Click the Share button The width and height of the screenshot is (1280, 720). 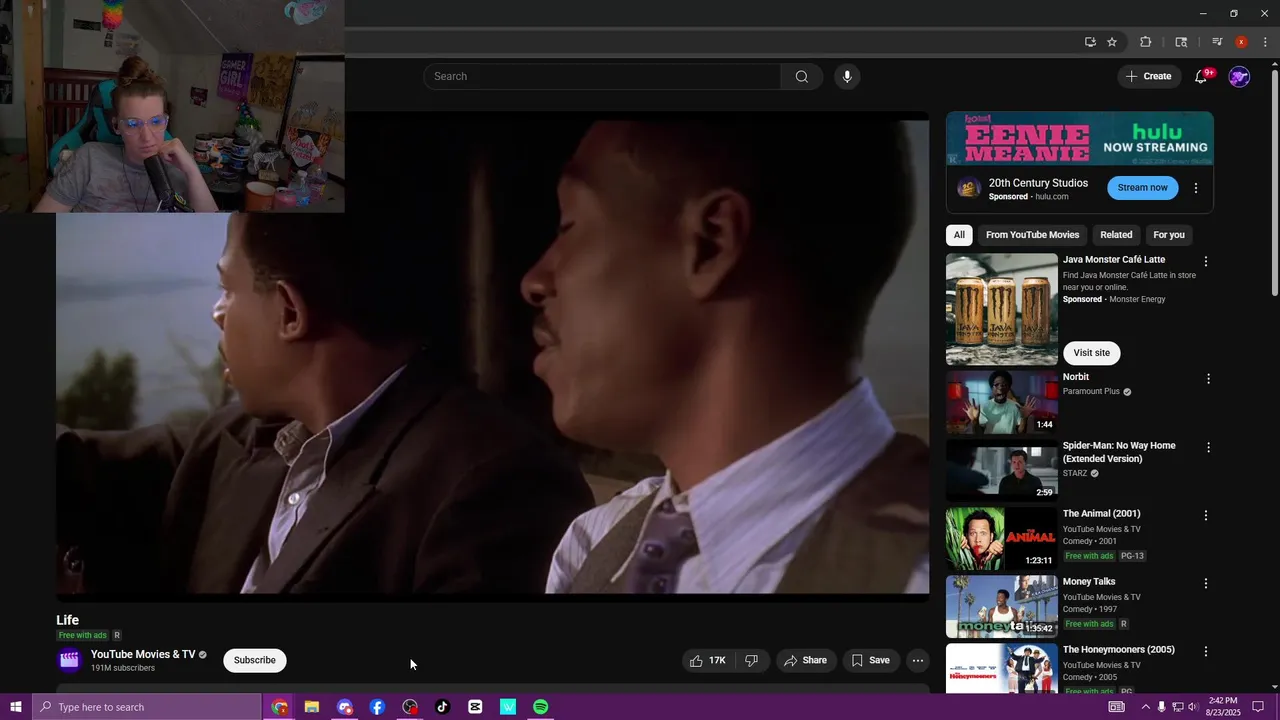805,660
